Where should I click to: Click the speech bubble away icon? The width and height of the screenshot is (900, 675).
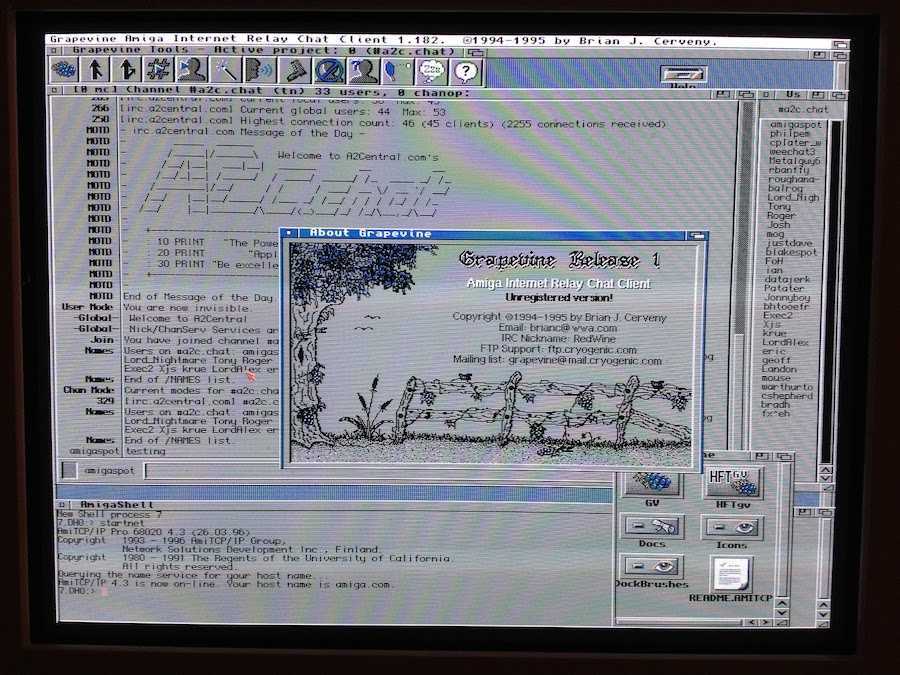point(431,71)
